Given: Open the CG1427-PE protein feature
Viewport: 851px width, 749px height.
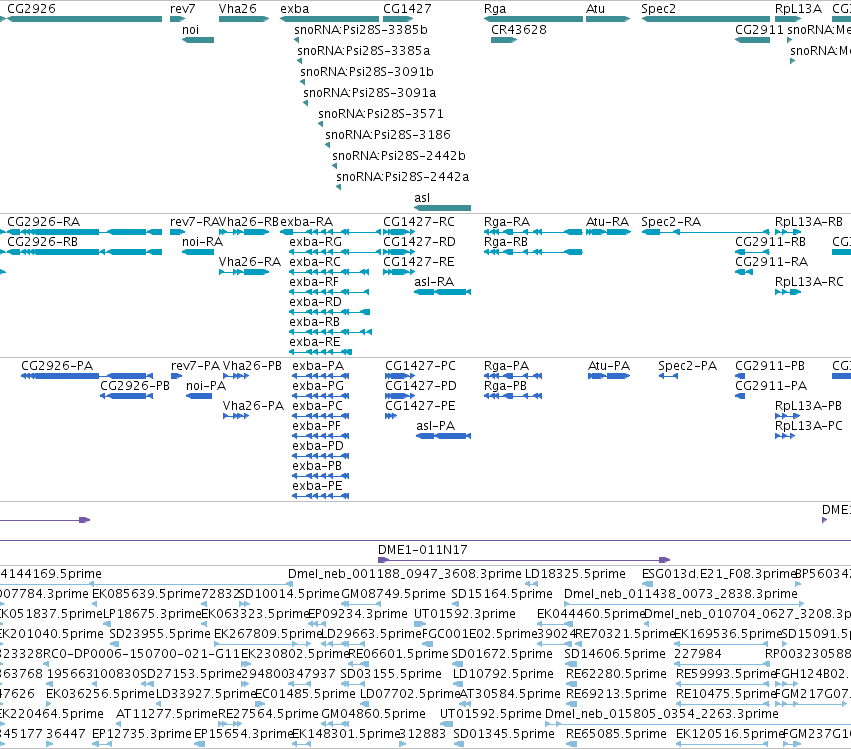Looking at the screenshot, I should (391, 416).
